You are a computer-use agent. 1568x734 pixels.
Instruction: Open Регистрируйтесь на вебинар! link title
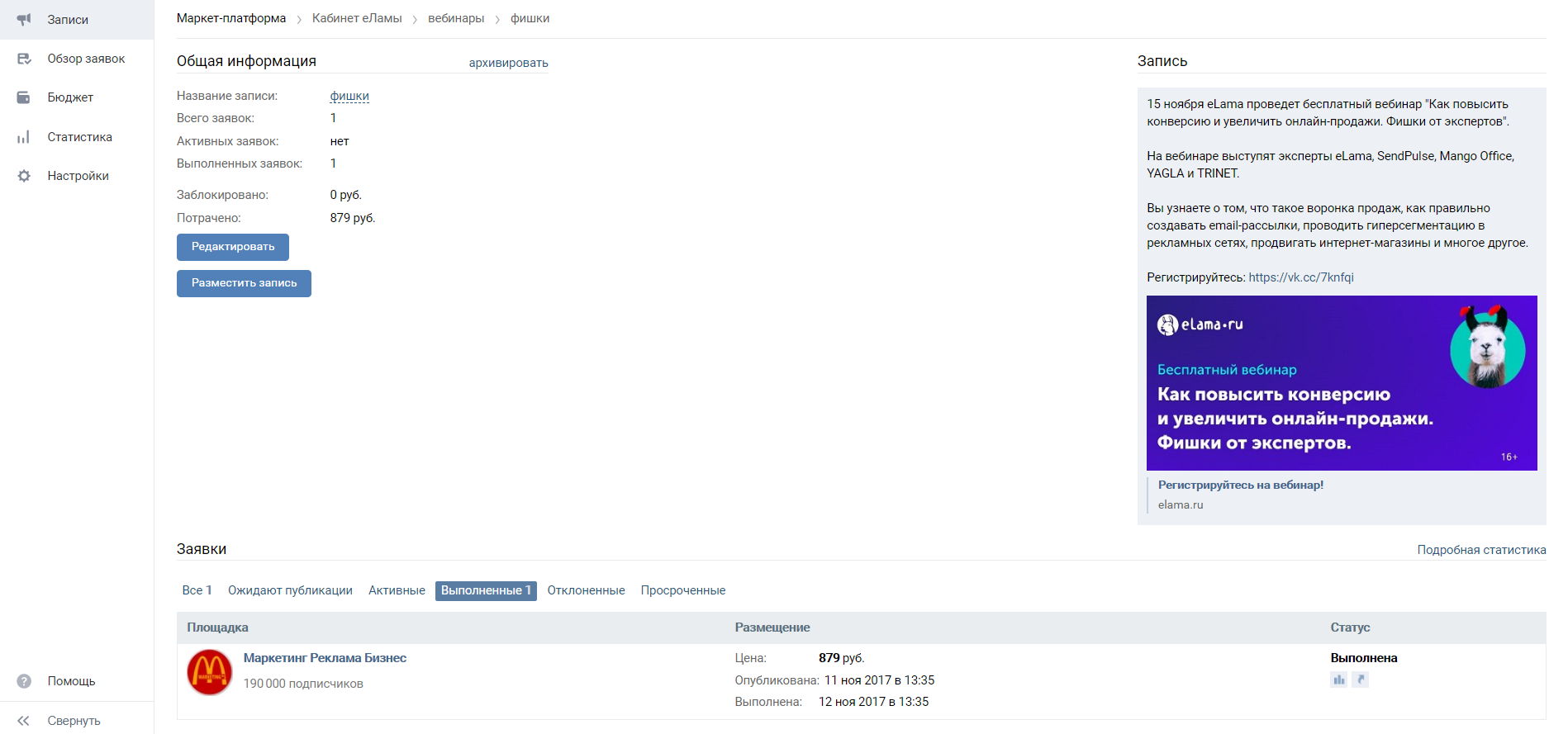1241,485
